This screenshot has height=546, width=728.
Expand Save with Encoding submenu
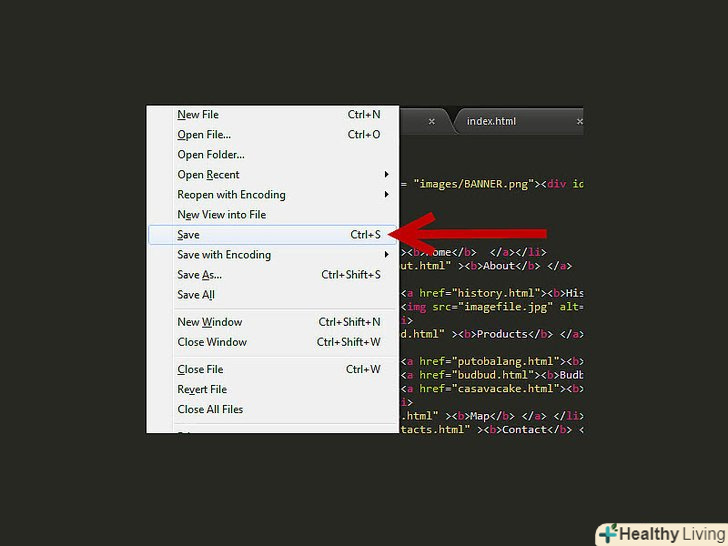coord(273,255)
